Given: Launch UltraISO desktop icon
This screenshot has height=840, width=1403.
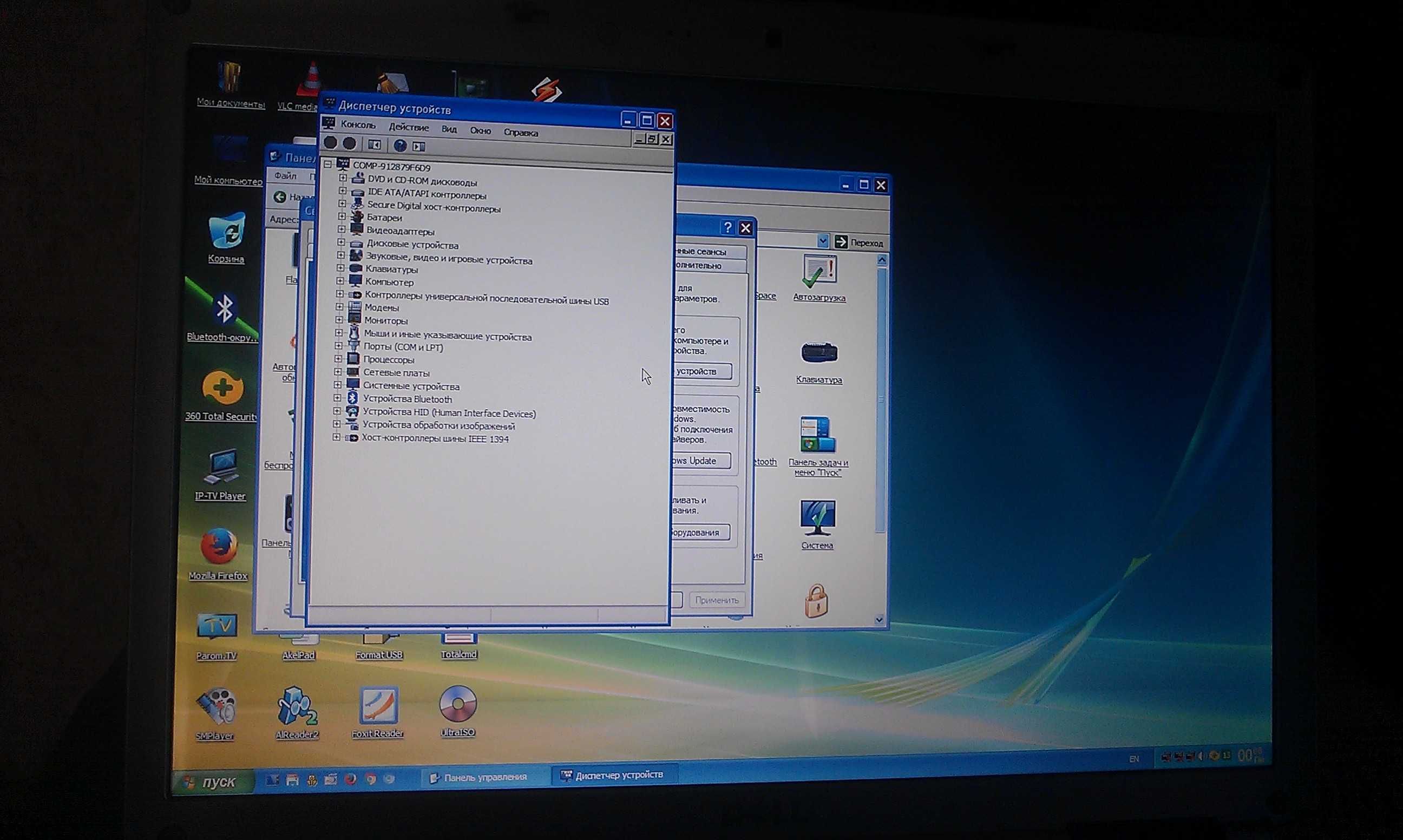Looking at the screenshot, I should tap(457, 711).
